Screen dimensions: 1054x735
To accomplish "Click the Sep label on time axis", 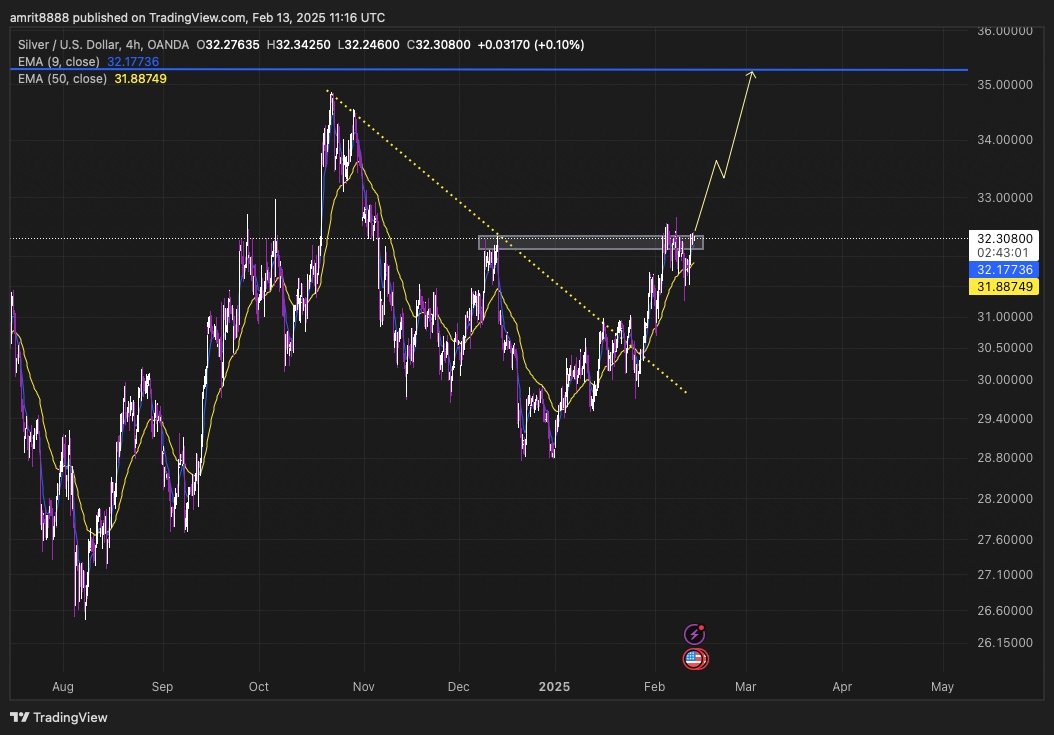I will (x=162, y=687).
